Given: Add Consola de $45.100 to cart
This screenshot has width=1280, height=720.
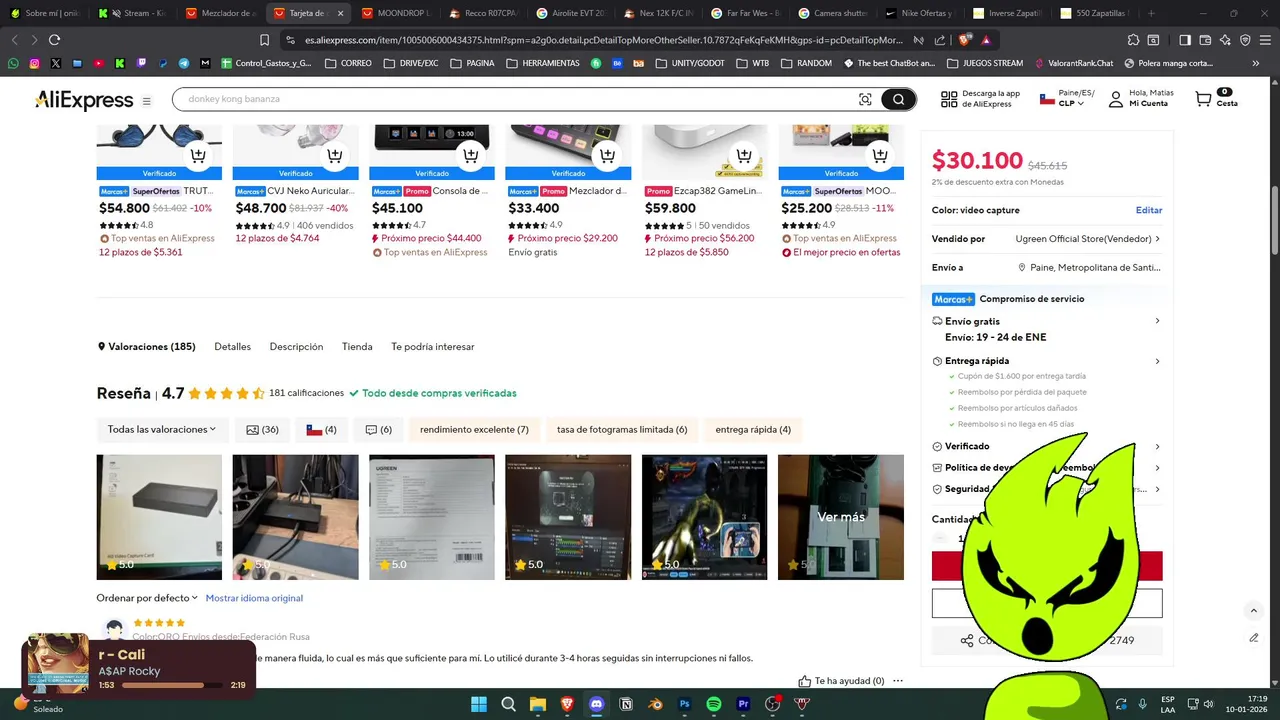Looking at the screenshot, I should pyautogui.click(x=470, y=155).
